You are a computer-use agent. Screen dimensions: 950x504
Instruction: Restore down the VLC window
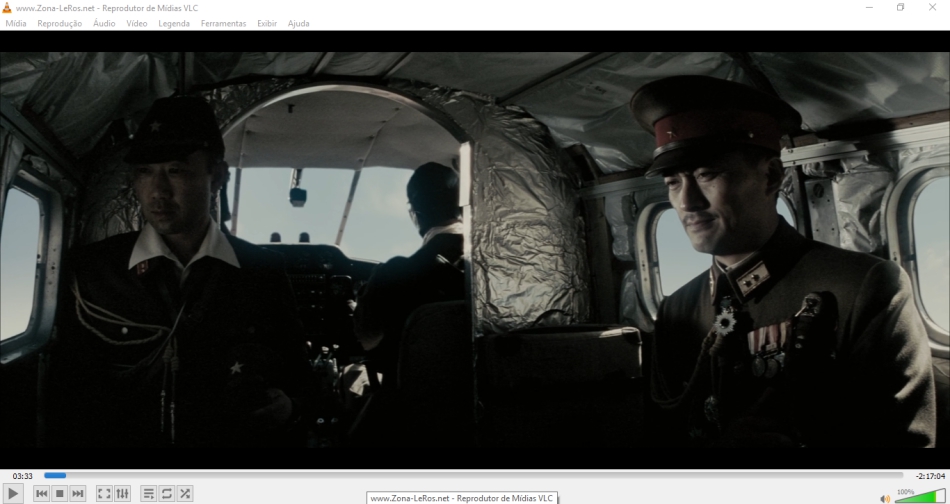[900, 7]
